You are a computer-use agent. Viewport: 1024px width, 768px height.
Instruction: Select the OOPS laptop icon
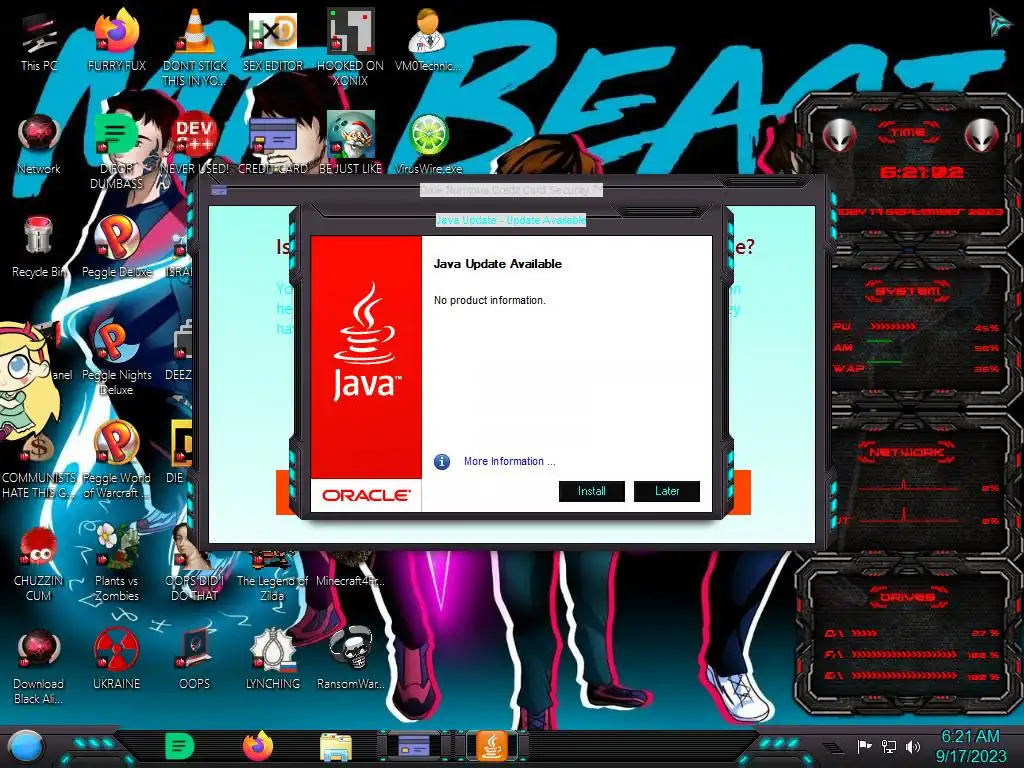(195, 660)
